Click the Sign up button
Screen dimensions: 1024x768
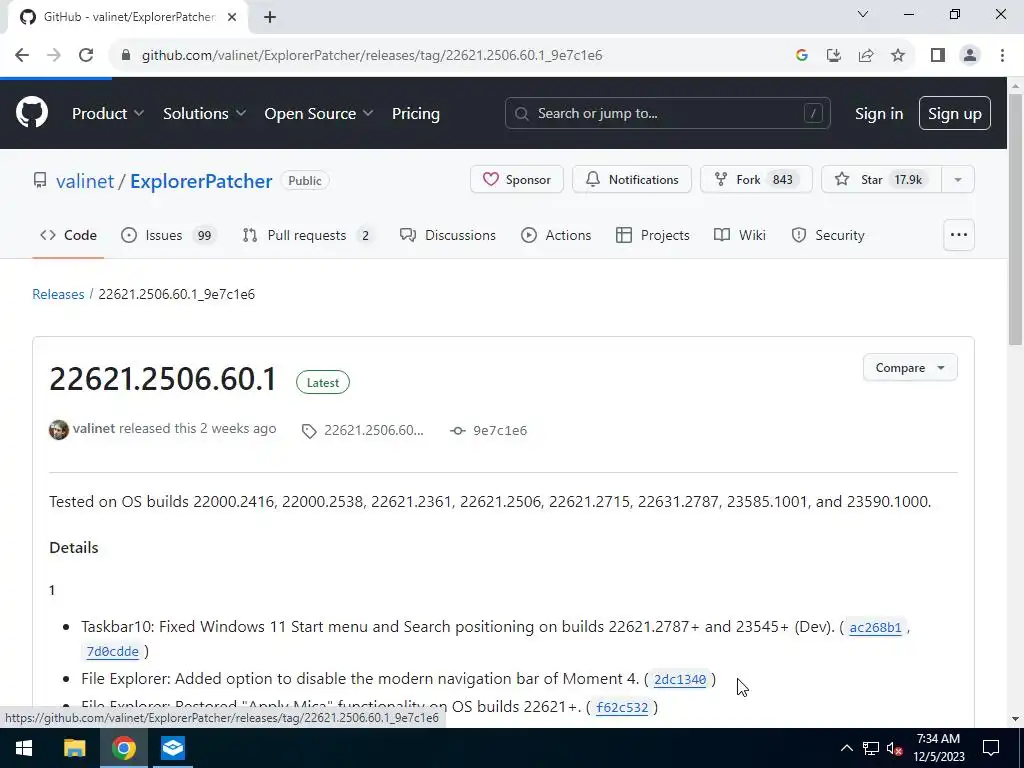[x=955, y=113]
